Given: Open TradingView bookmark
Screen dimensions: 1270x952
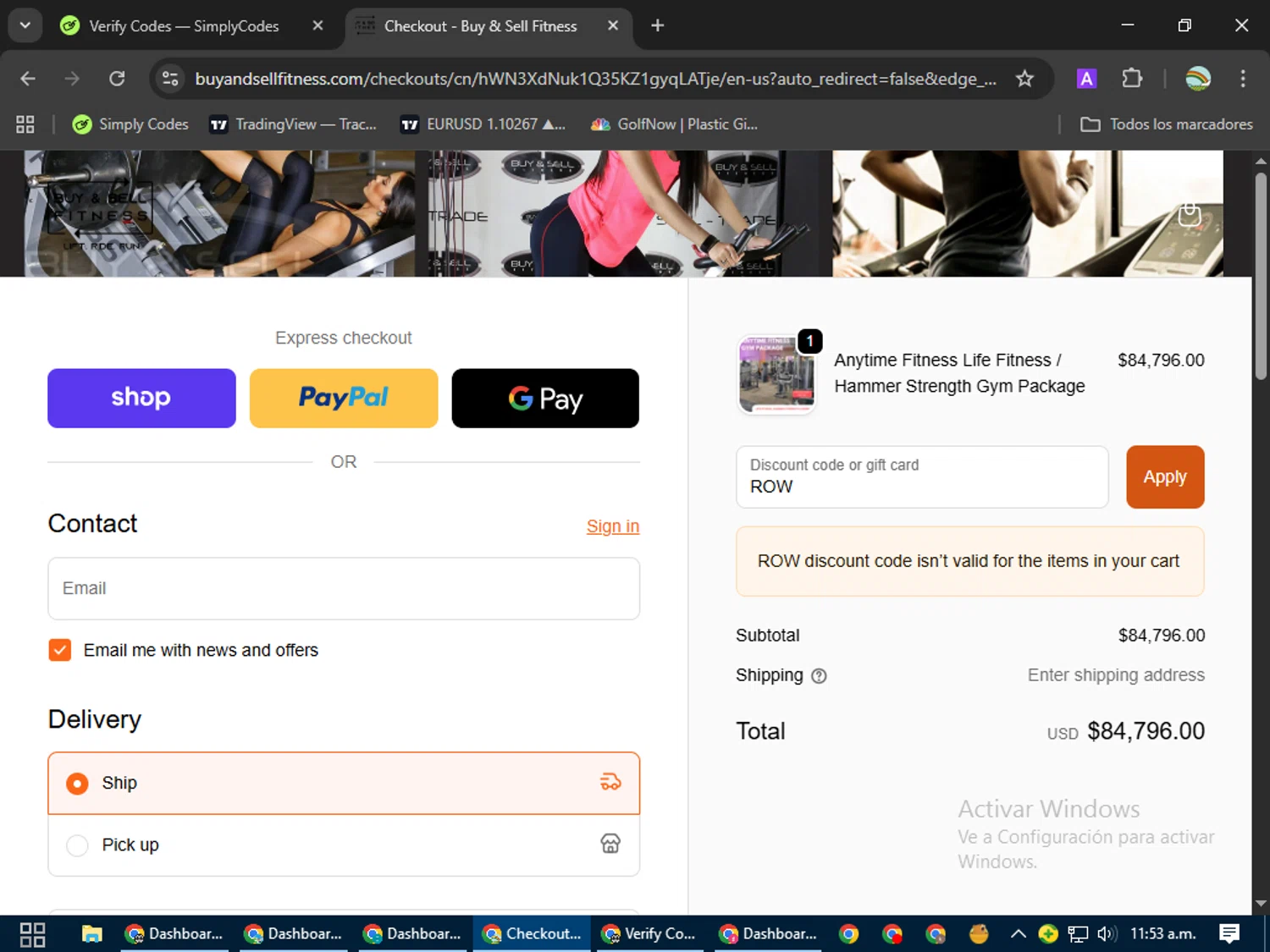Looking at the screenshot, I should (293, 124).
